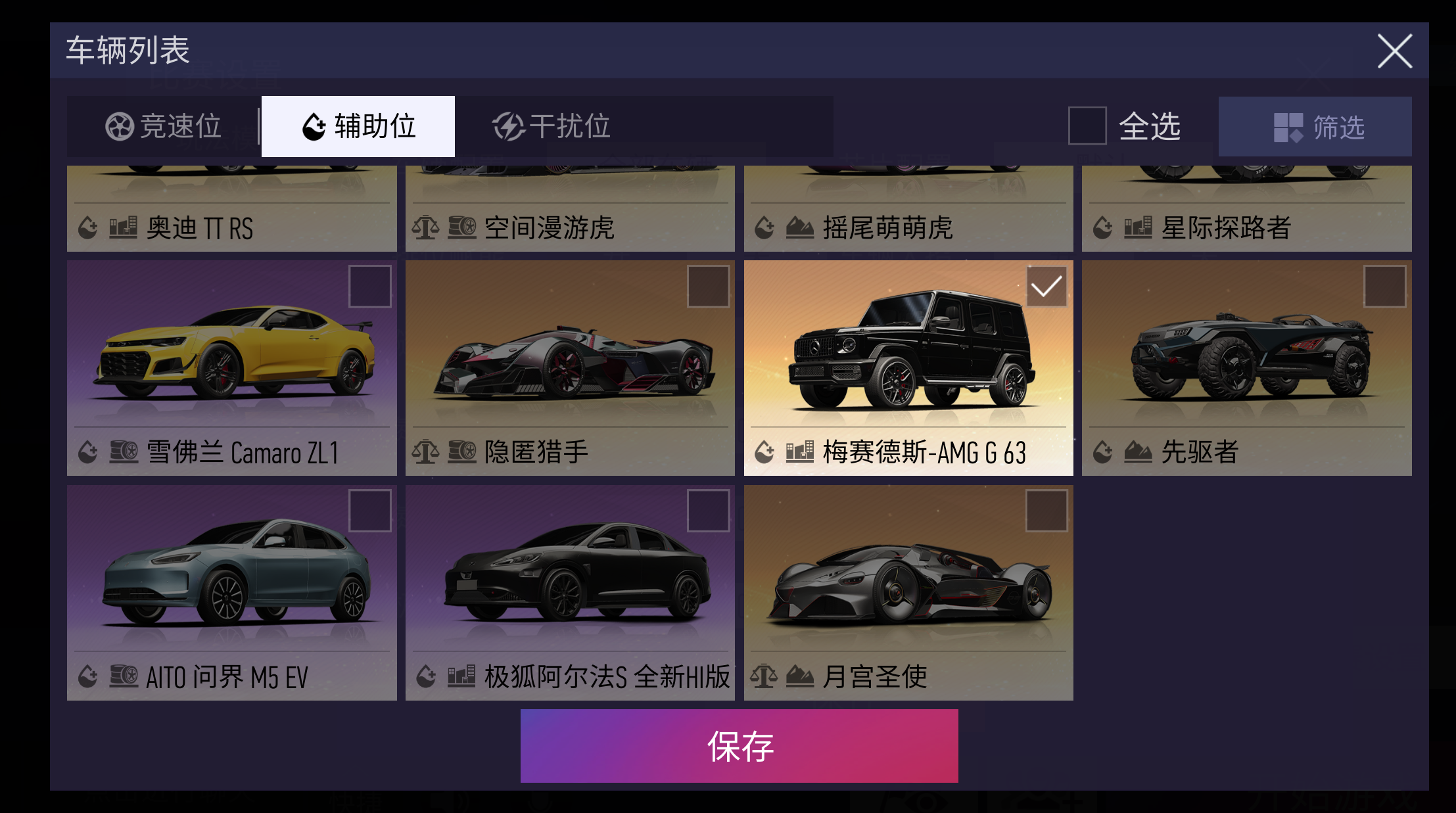Switch to the 干扰位 tab
The width and height of the screenshot is (1456, 813).
pyautogui.click(x=552, y=126)
